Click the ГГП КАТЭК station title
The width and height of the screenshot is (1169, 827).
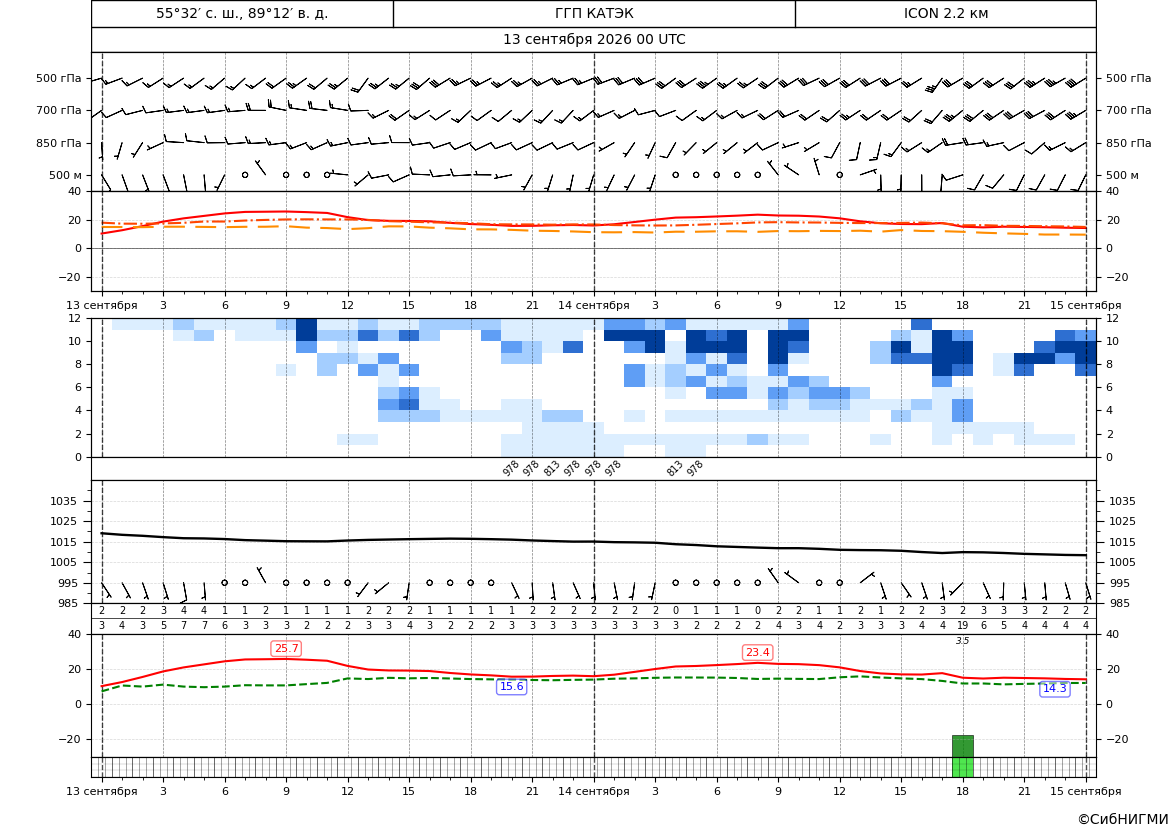[594, 13]
